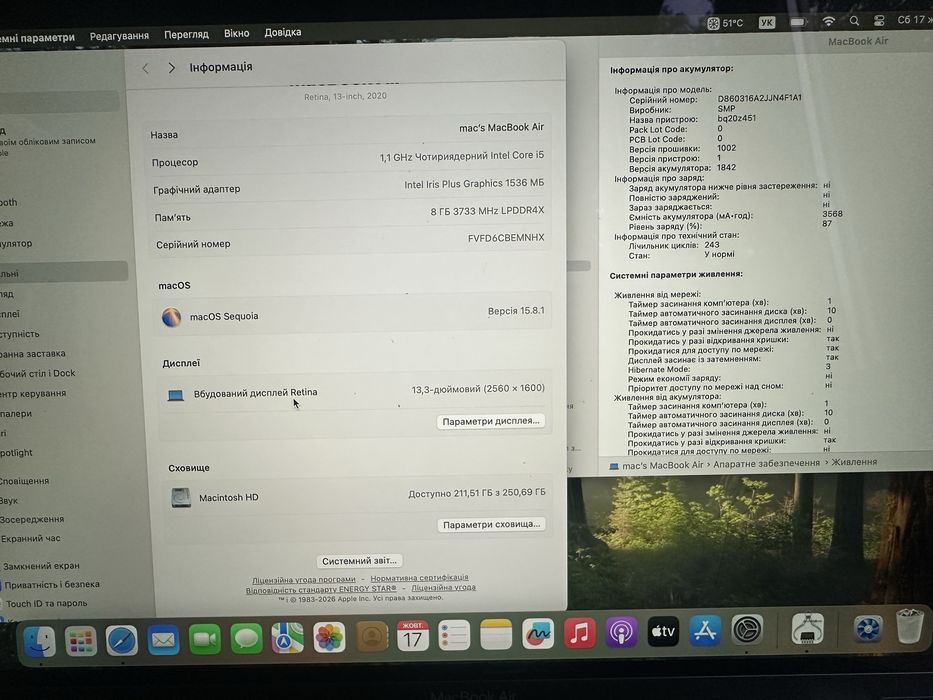Select Екранний час in sidebar

pyautogui.click(x=30, y=539)
